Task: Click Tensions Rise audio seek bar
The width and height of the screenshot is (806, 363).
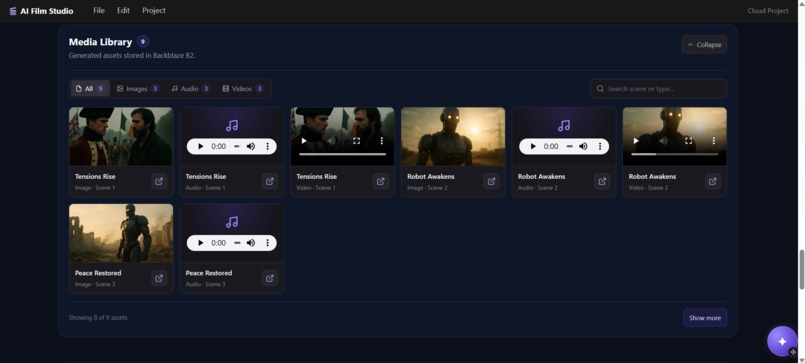Action: 237,147
